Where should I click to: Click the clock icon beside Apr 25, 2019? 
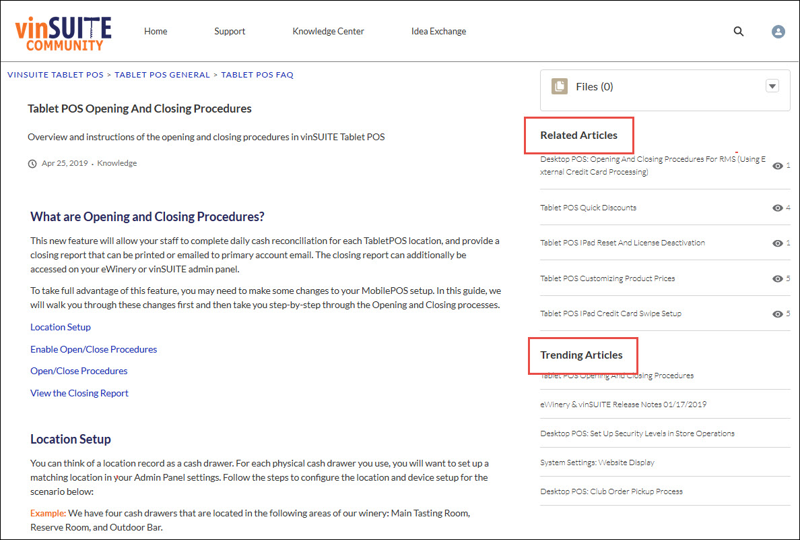click(x=32, y=164)
